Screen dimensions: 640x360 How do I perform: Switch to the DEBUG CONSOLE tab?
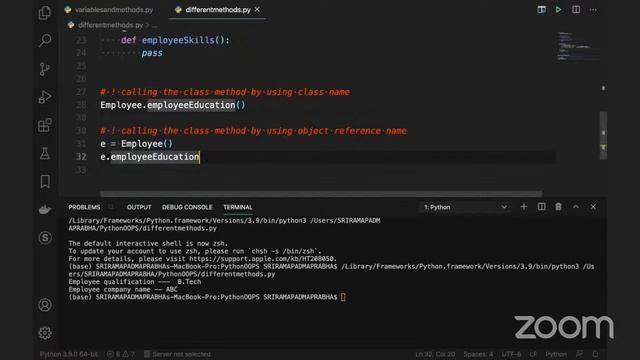[187, 207]
